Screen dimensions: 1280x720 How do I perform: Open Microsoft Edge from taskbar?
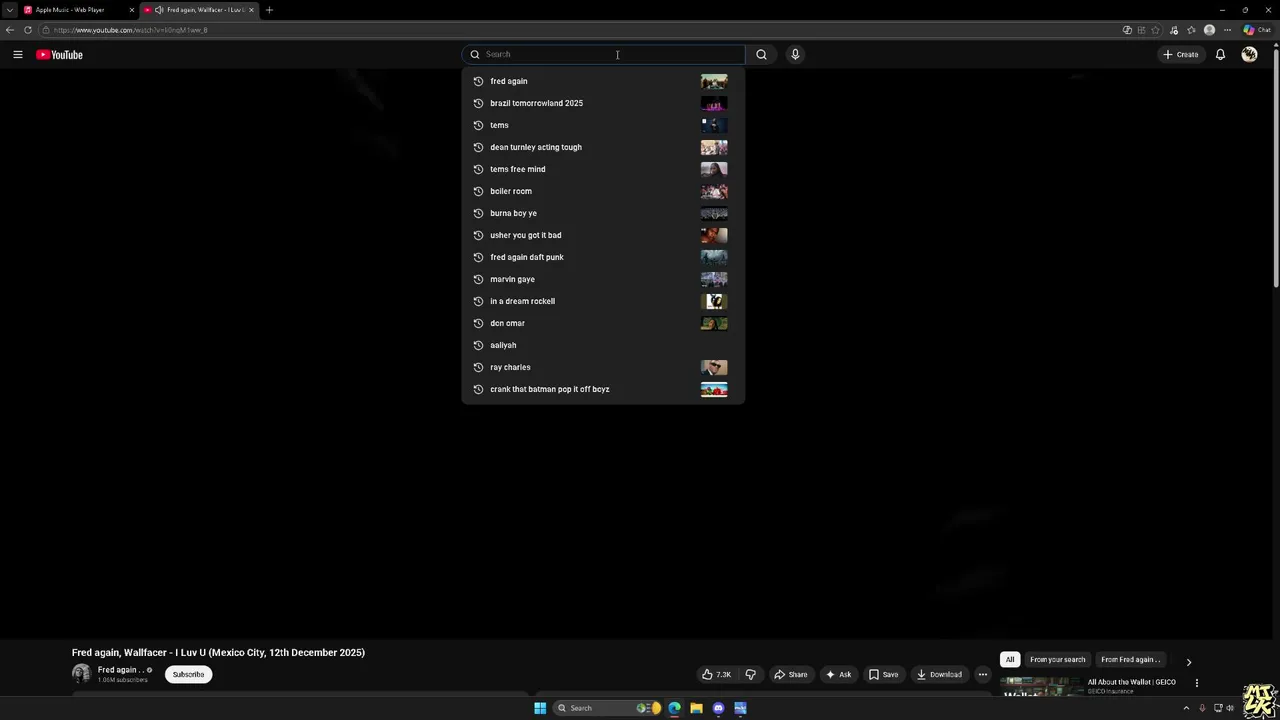tap(674, 708)
